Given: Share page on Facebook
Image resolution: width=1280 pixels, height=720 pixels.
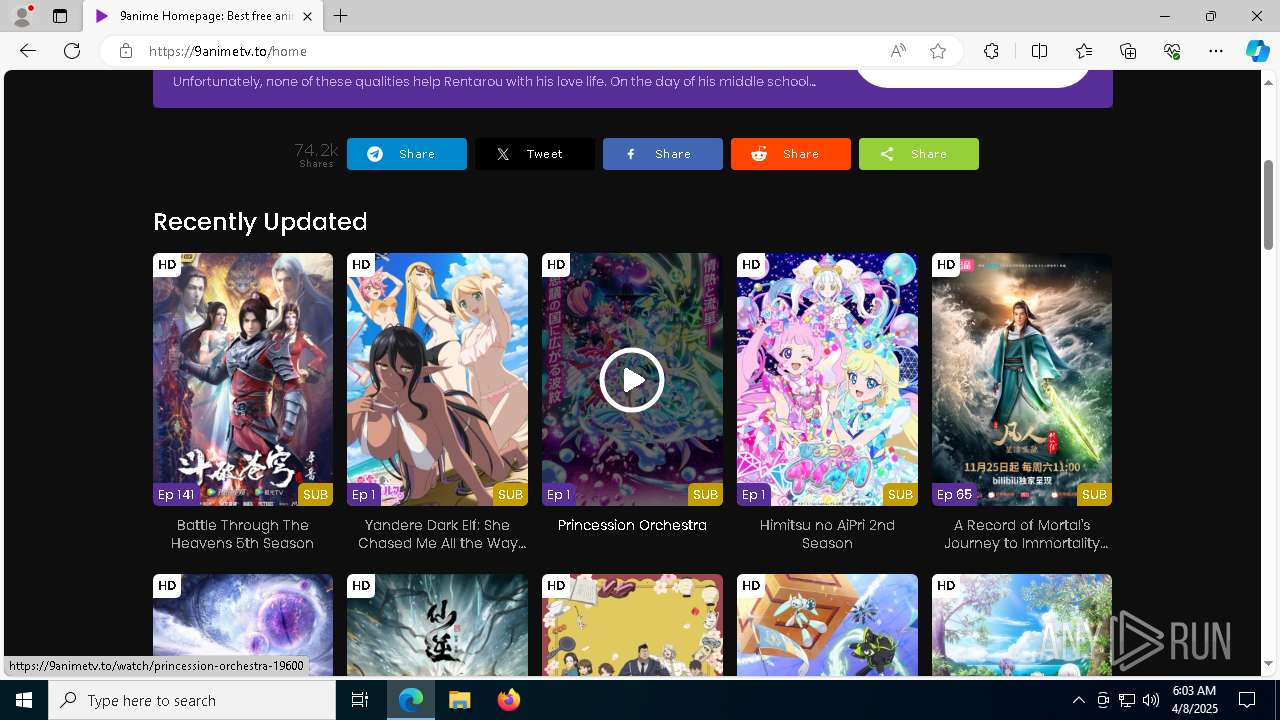Looking at the screenshot, I should point(663,154).
